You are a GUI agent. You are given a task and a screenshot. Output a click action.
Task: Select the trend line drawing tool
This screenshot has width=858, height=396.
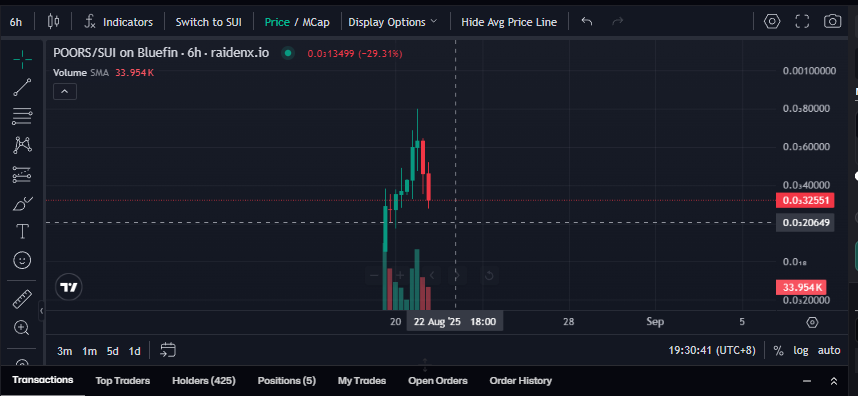coord(22,88)
